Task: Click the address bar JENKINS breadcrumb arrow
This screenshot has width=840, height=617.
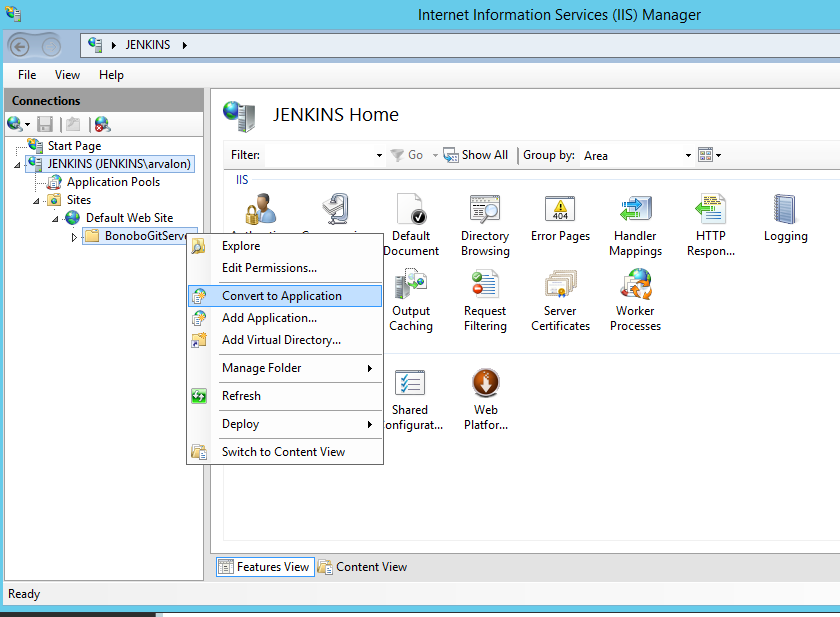Action: tap(185, 46)
